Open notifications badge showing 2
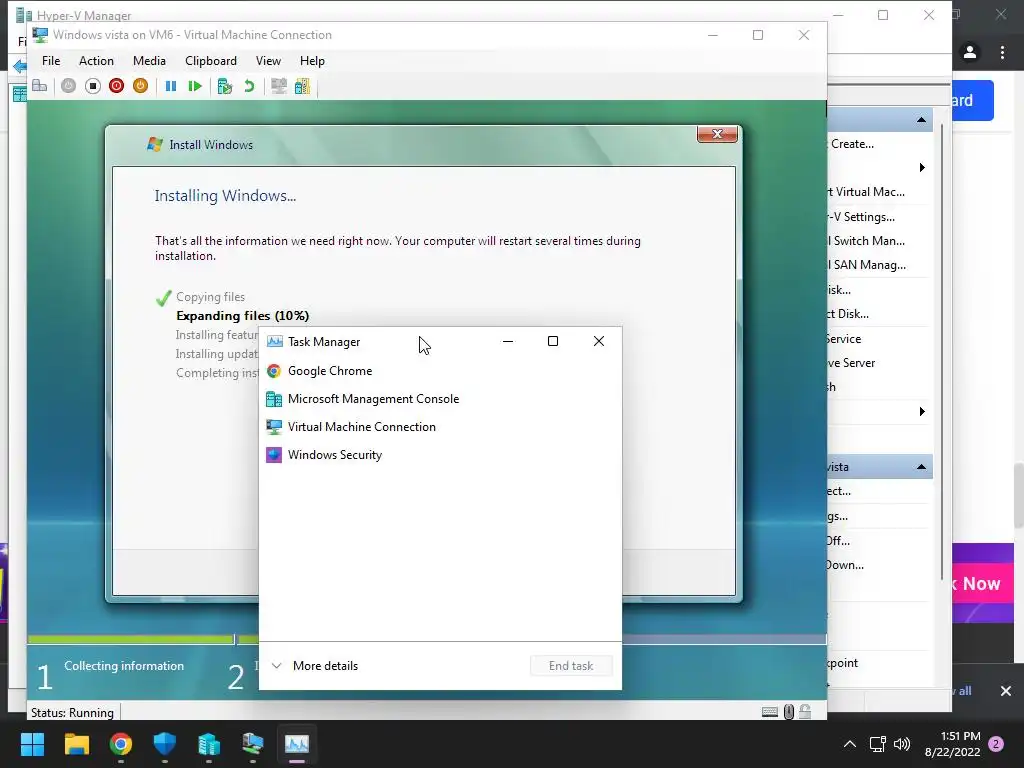This screenshot has height=768, width=1024. (996, 744)
